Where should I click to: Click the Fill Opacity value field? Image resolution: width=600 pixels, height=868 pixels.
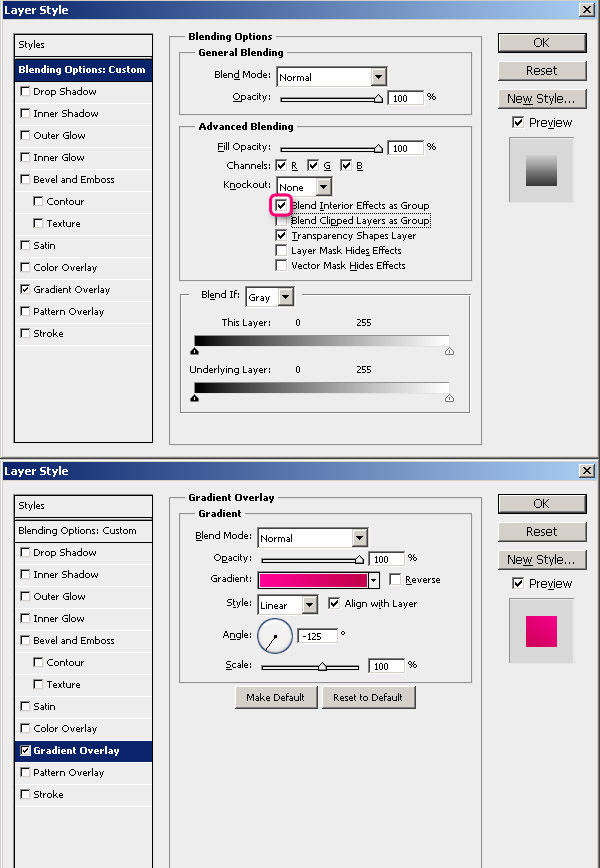[x=406, y=148]
